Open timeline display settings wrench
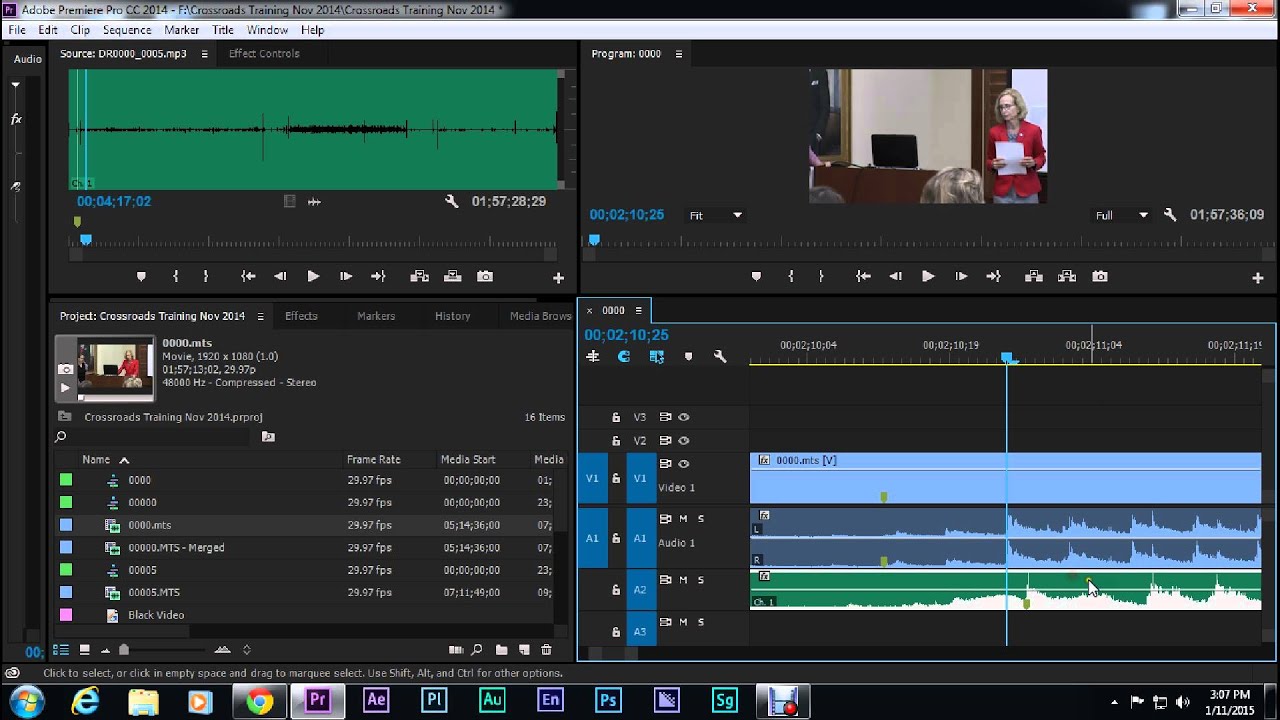The height and width of the screenshot is (720, 1280). [720, 356]
